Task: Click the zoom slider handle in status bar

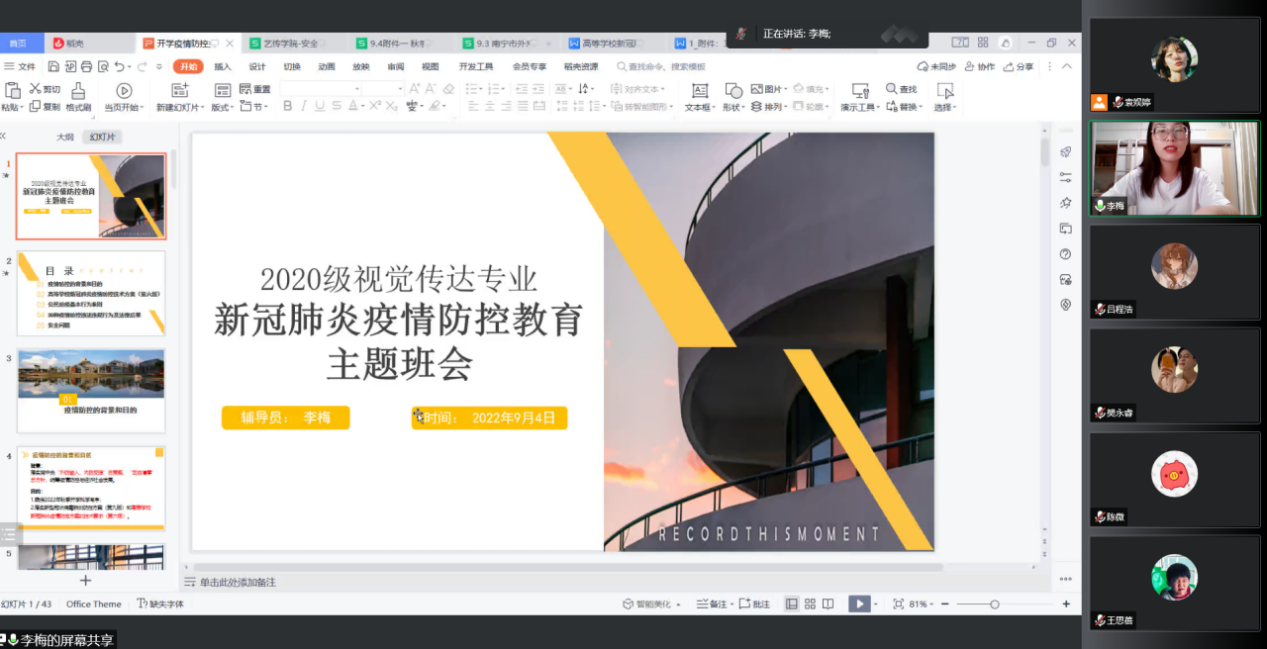Action: click(994, 604)
